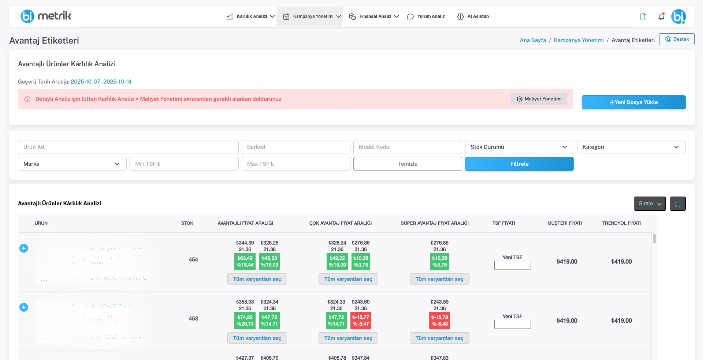The height and width of the screenshot is (360, 703).
Task: Click the STOK column header
Action: click(187, 223)
